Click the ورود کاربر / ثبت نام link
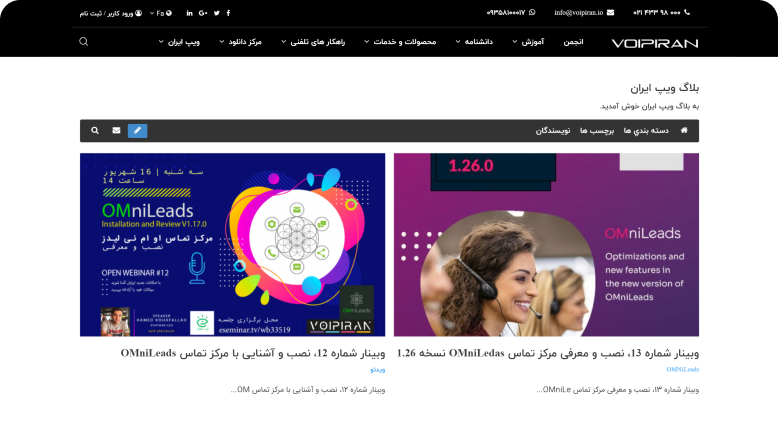The image size is (778, 433). [111, 13]
